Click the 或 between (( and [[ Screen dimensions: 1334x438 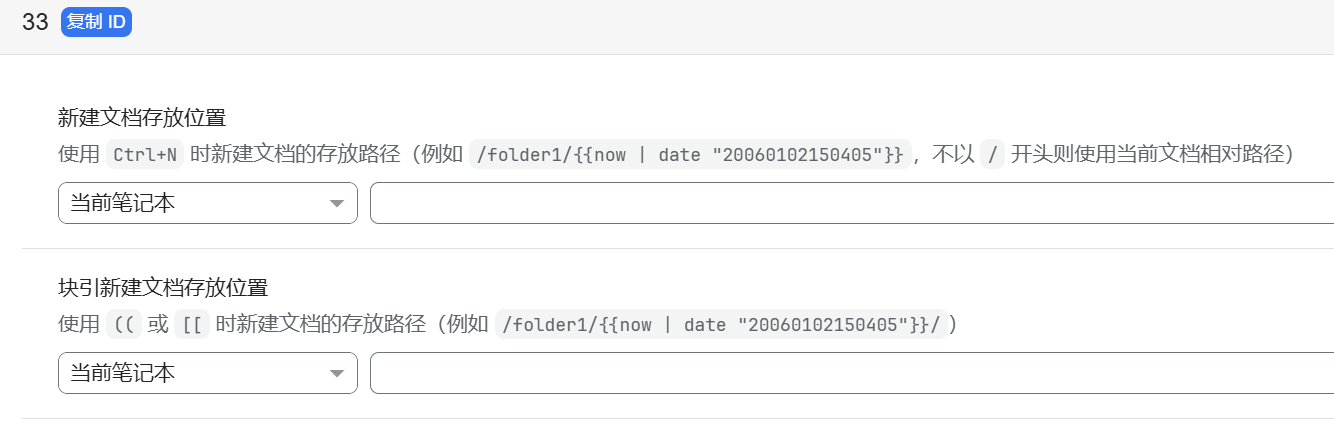point(157,324)
